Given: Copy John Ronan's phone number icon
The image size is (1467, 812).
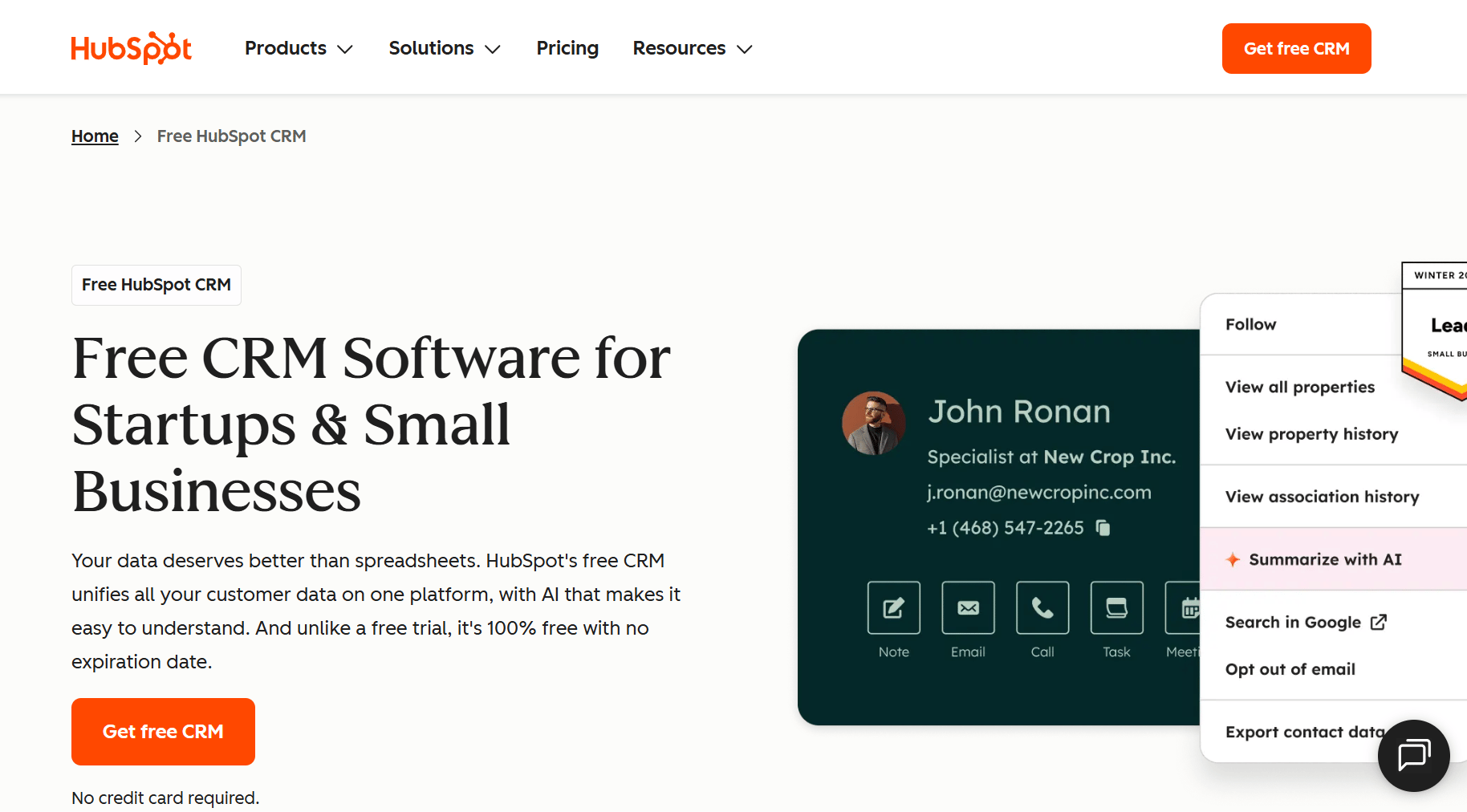Looking at the screenshot, I should point(1103,527).
